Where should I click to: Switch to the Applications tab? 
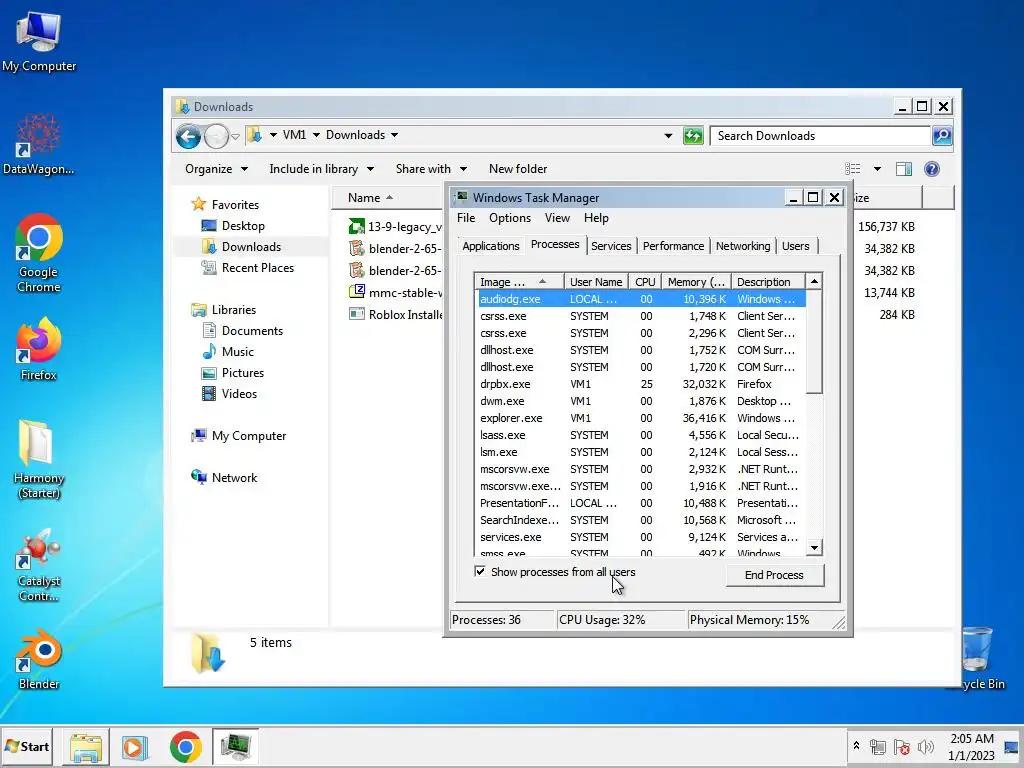[x=490, y=246]
